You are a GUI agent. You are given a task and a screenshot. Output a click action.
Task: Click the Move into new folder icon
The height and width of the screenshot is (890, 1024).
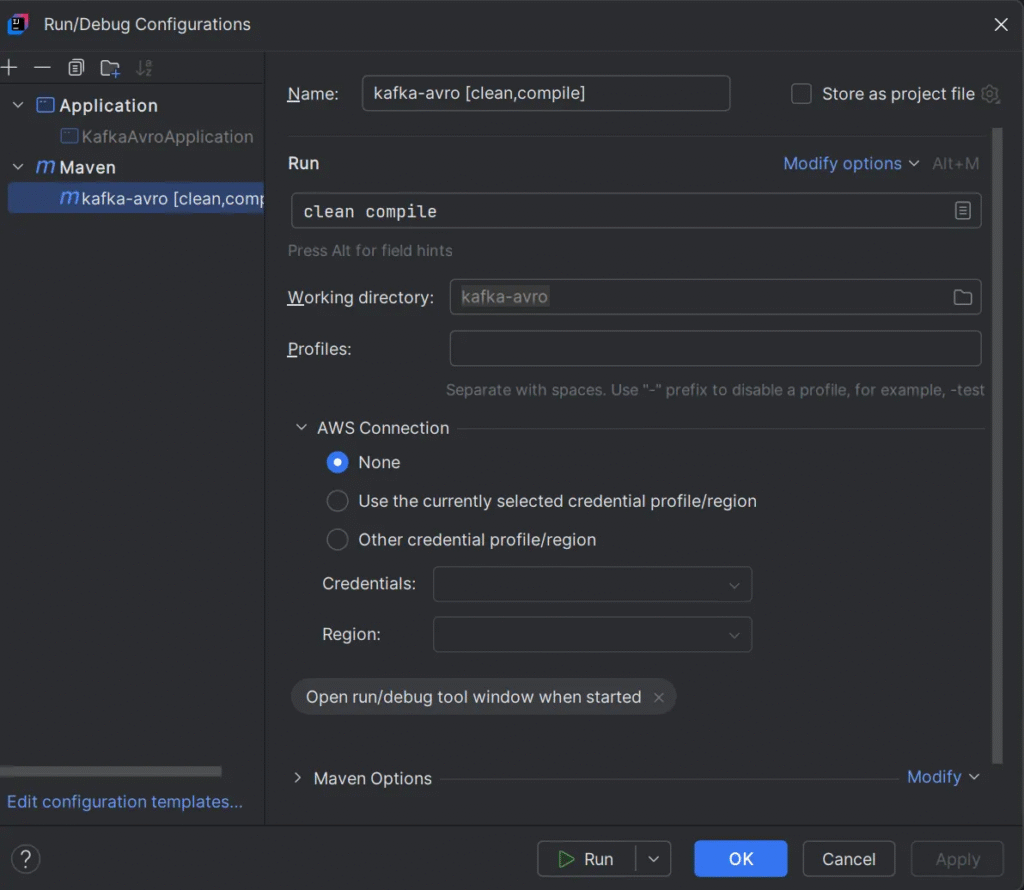(110, 68)
